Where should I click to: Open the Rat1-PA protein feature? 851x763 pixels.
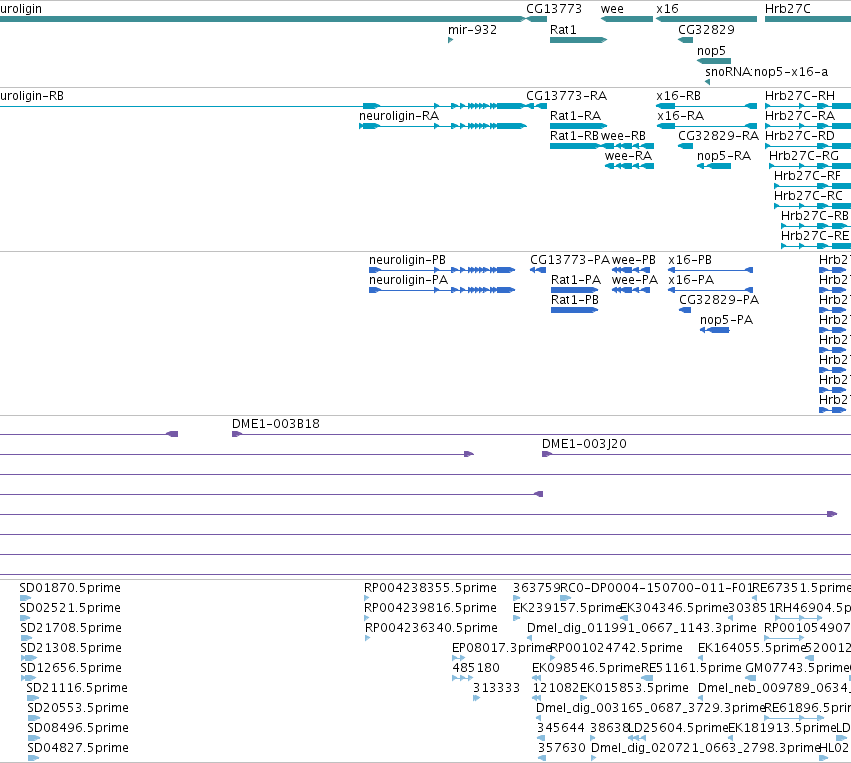click(574, 290)
